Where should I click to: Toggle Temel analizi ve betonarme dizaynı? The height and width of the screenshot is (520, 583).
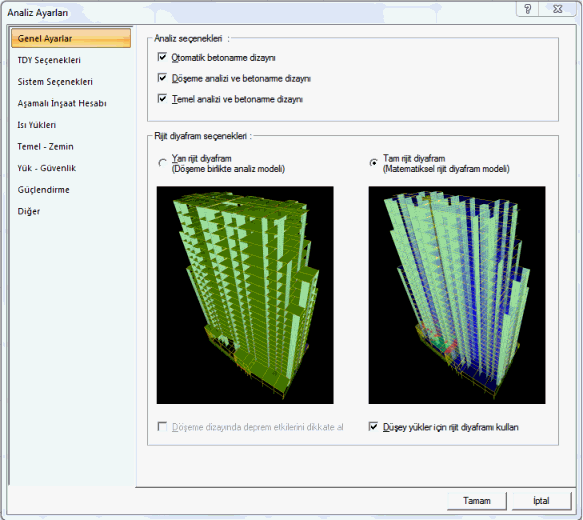pos(162,99)
